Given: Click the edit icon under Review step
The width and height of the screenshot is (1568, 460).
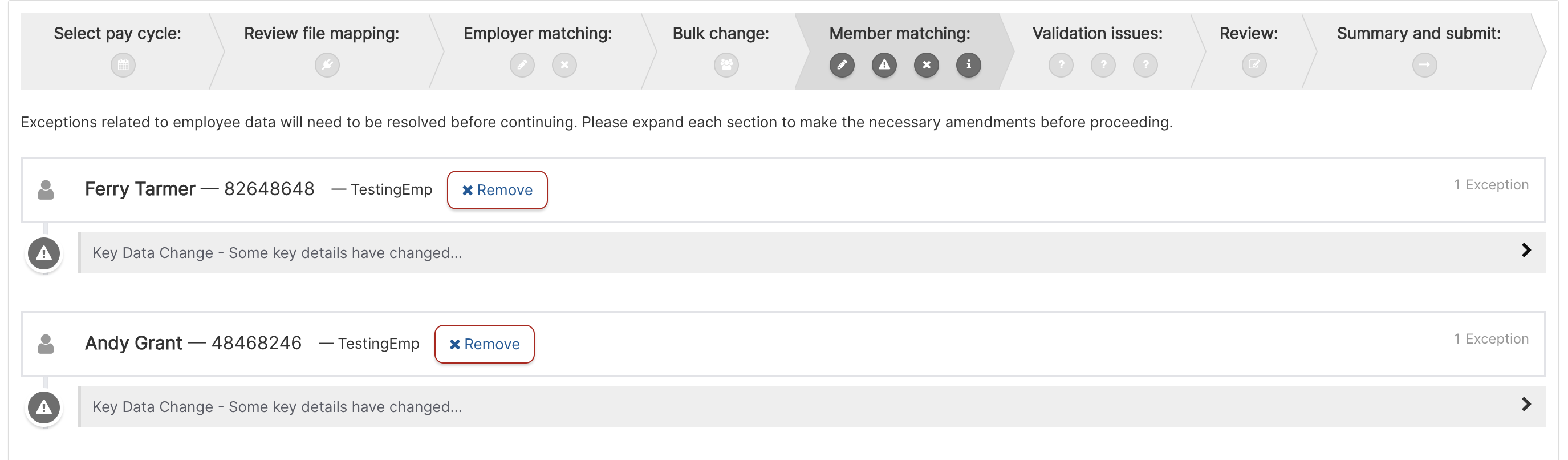Looking at the screenshot, I should (1254, 64).
